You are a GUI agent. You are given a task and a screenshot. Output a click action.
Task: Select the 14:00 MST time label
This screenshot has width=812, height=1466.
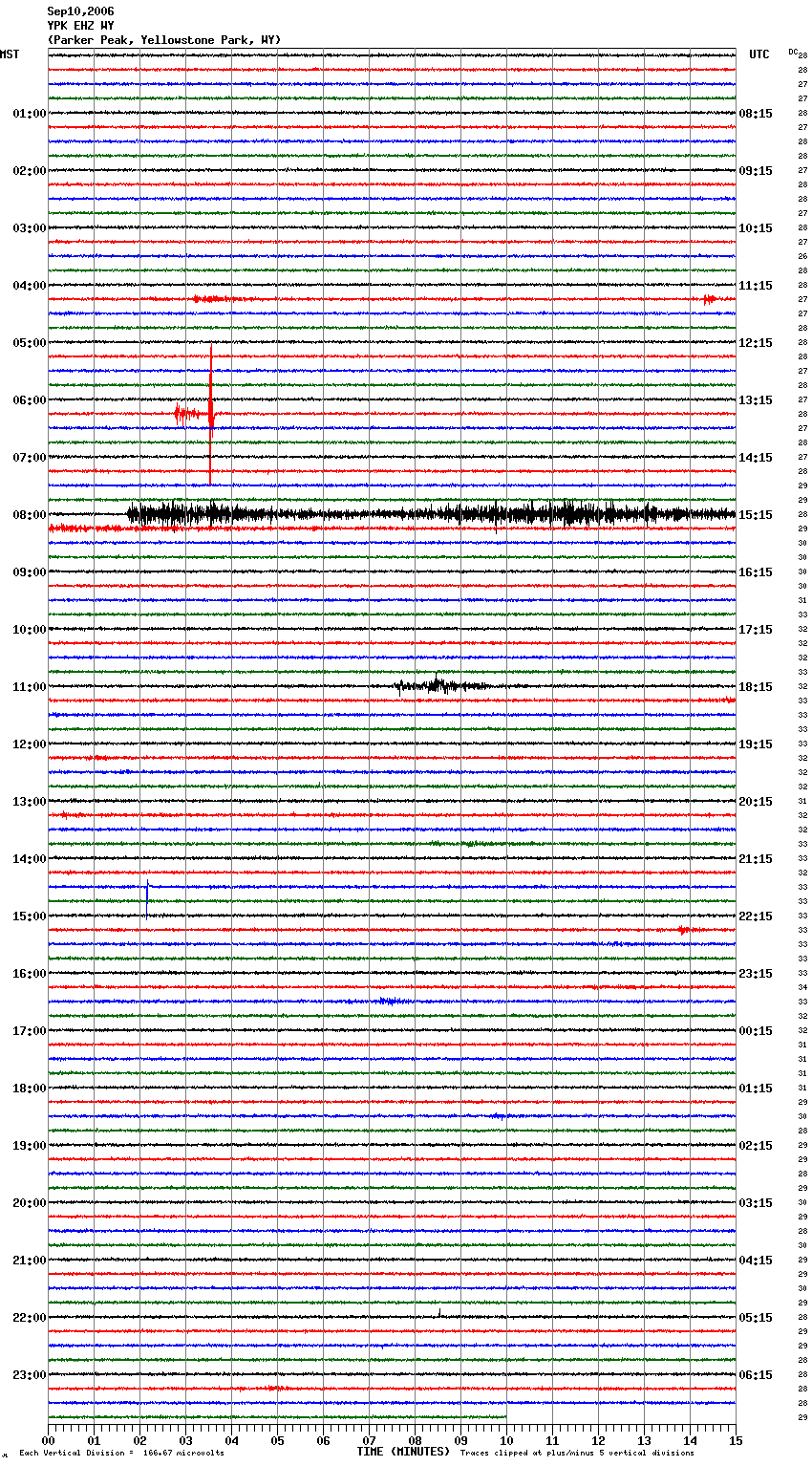29,859
